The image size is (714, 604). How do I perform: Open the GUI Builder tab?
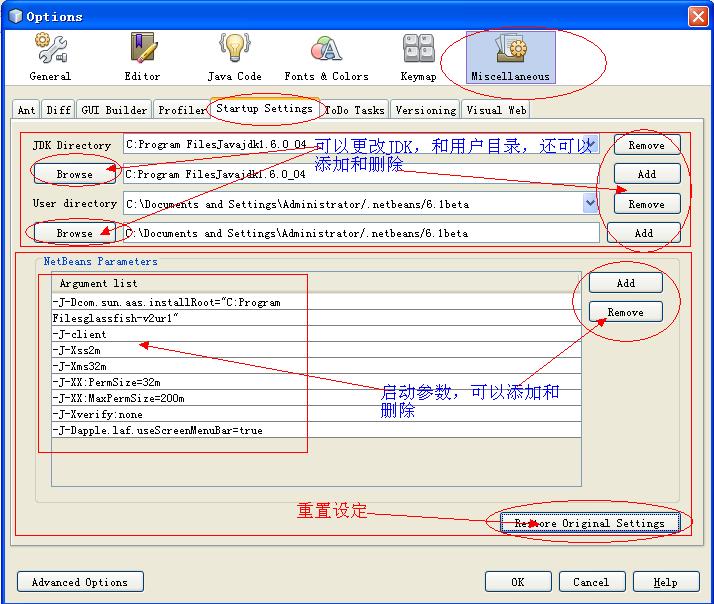114,110
